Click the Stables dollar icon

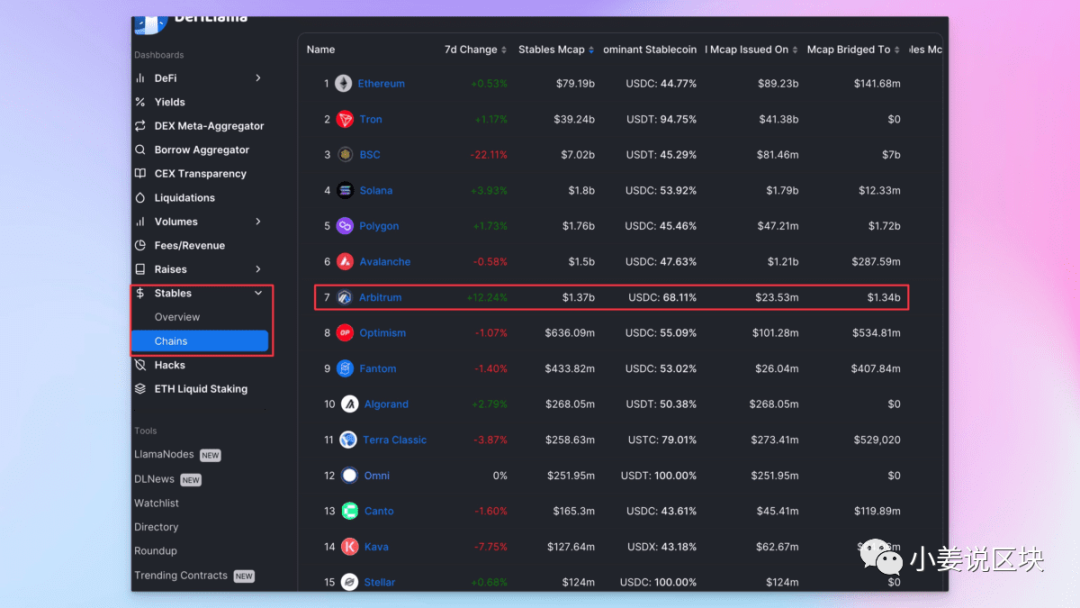pos(141,293)
